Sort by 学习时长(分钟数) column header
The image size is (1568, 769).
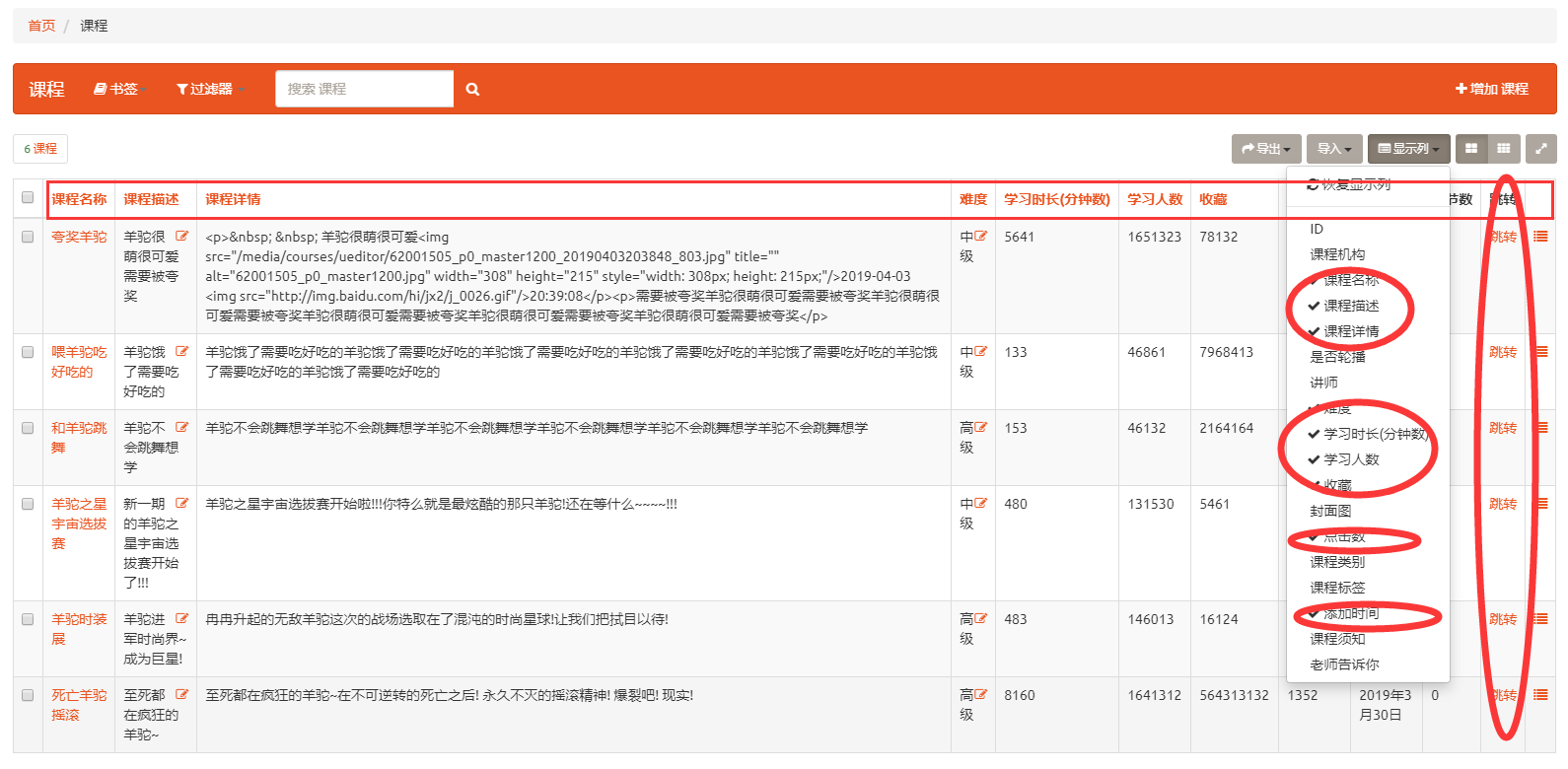[x=1057, y=199]
